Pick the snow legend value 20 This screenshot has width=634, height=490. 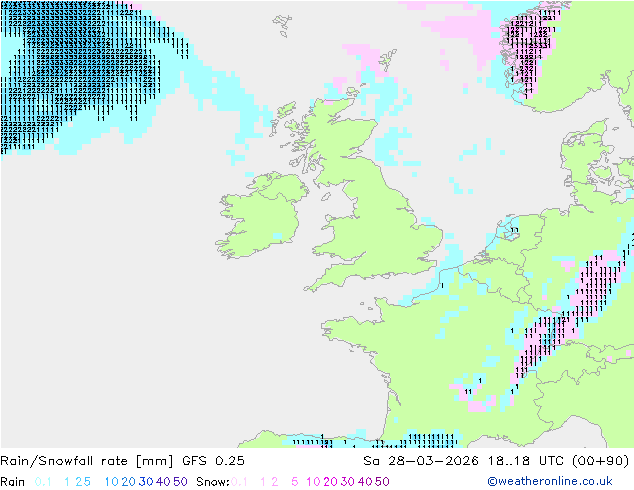330,482
